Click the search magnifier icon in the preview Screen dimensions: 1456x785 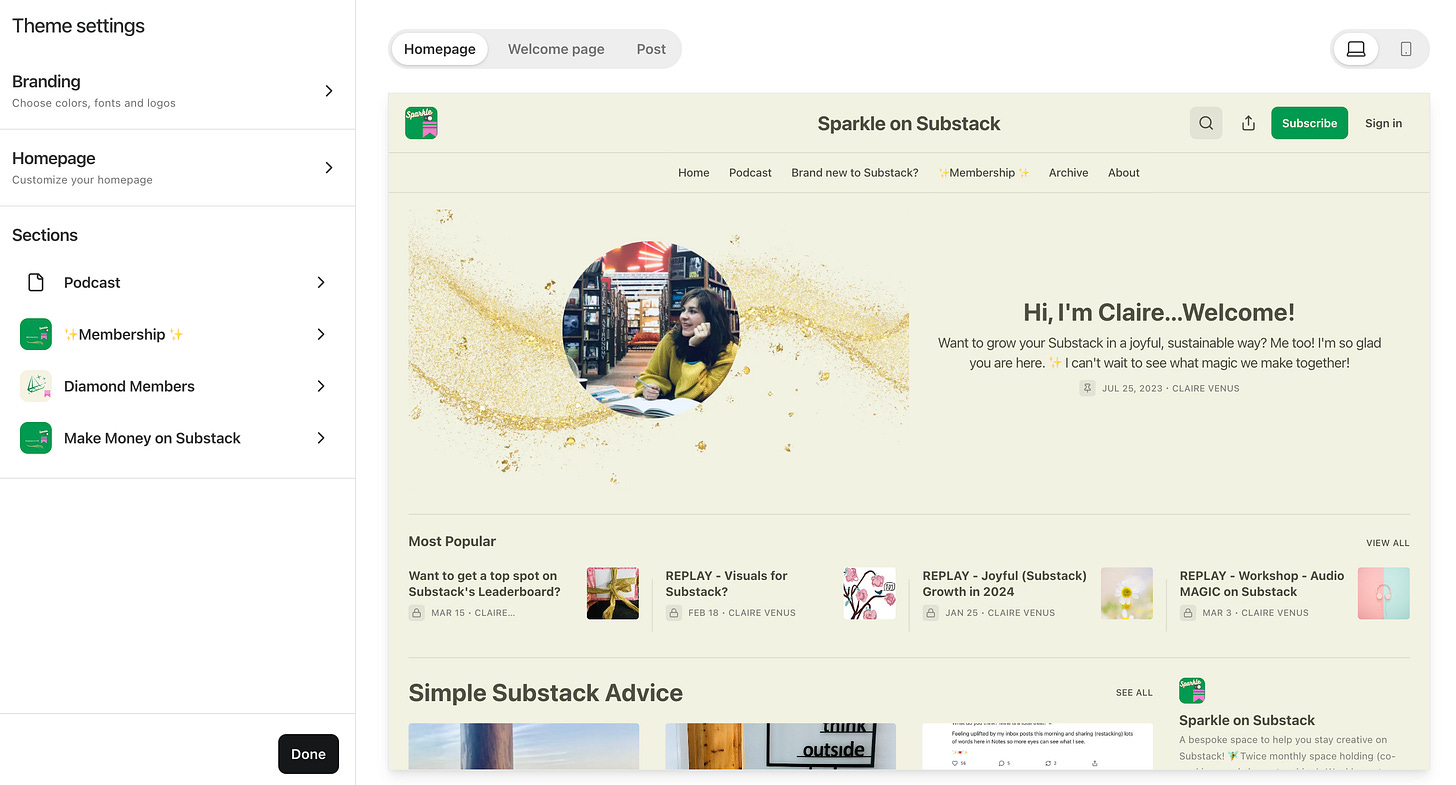1206,123
